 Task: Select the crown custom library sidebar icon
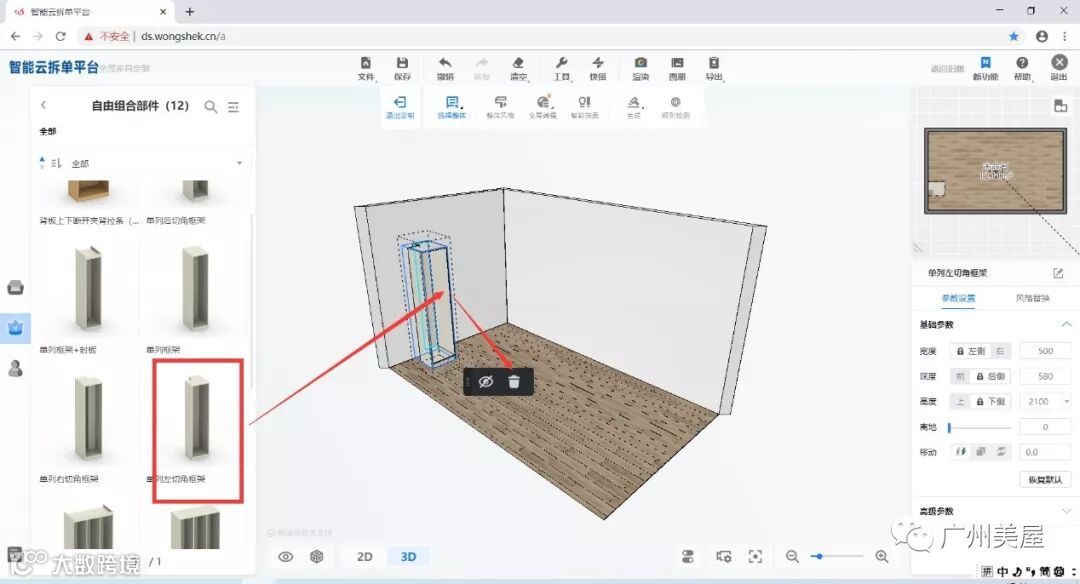[x=15, y=327]
